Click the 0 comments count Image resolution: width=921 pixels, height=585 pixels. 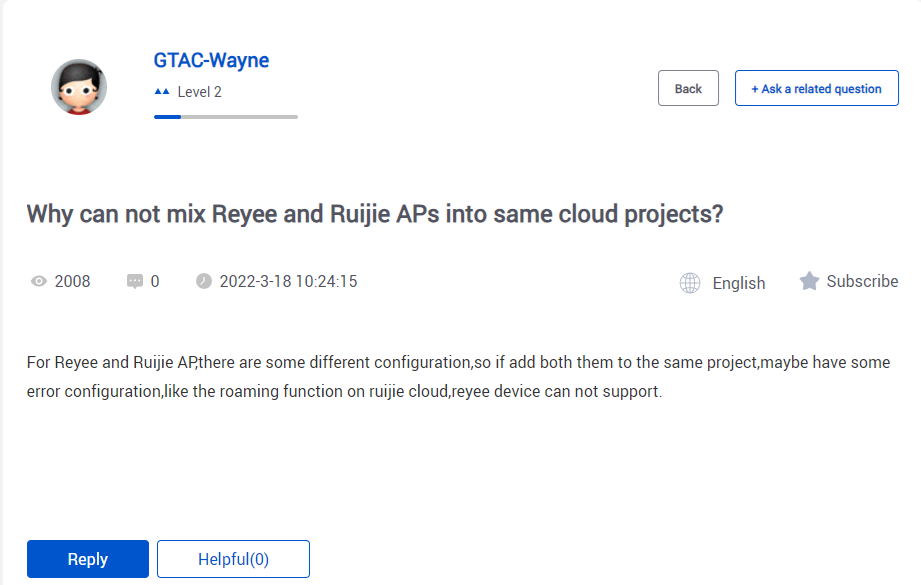(155, 281)
